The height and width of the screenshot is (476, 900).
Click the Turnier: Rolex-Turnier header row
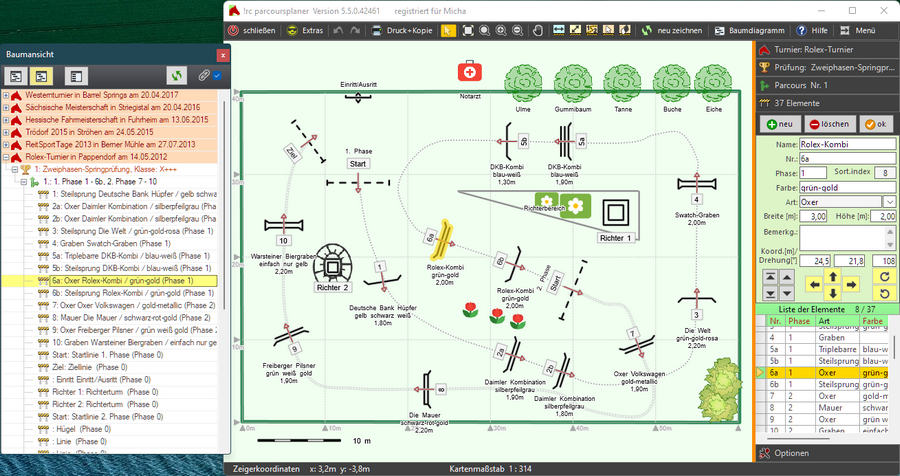(x=828, y=50)
